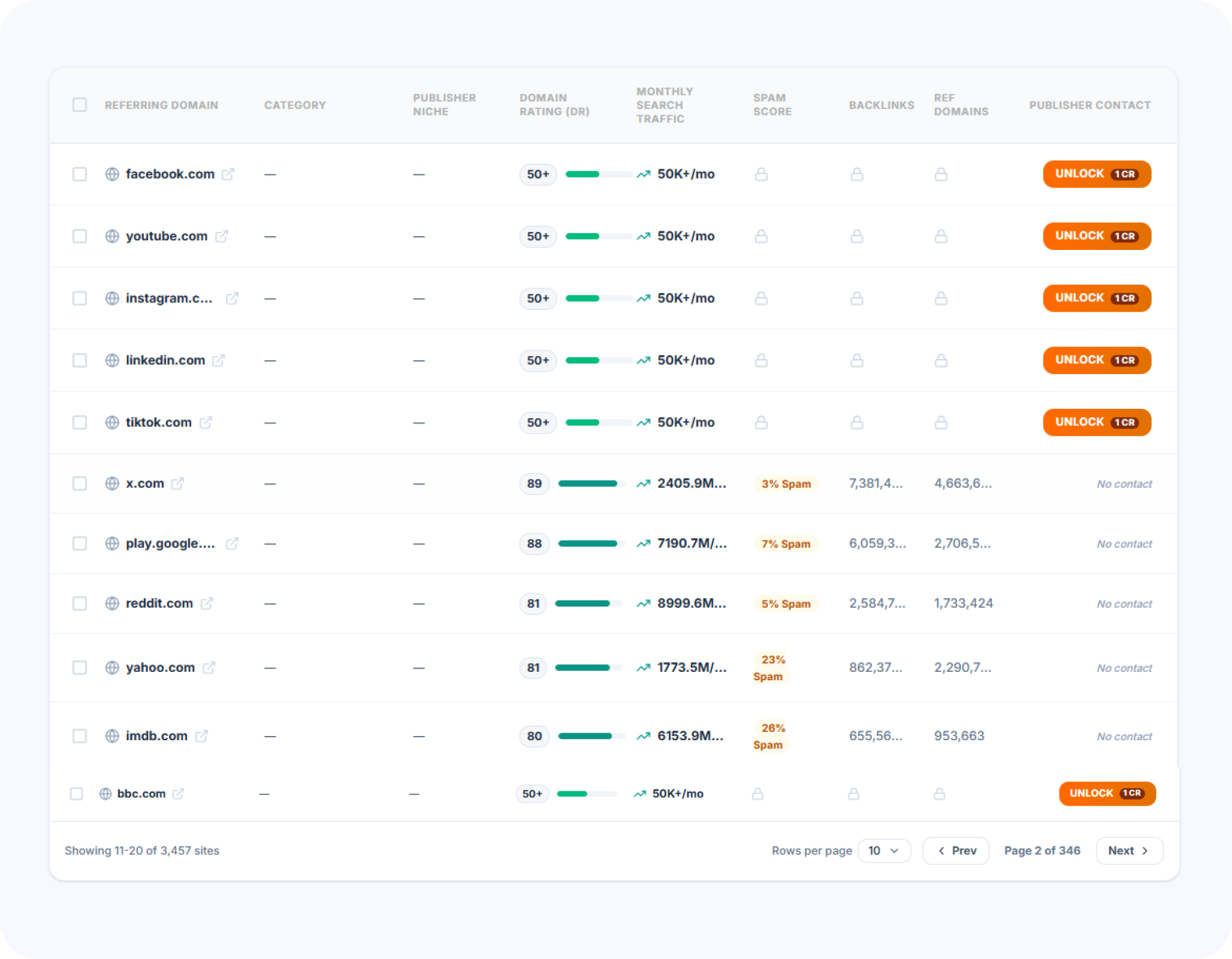Sort by Referring Domain column header
The width and height of the screenshot is (1232, 959).
[x=161, y=105]
